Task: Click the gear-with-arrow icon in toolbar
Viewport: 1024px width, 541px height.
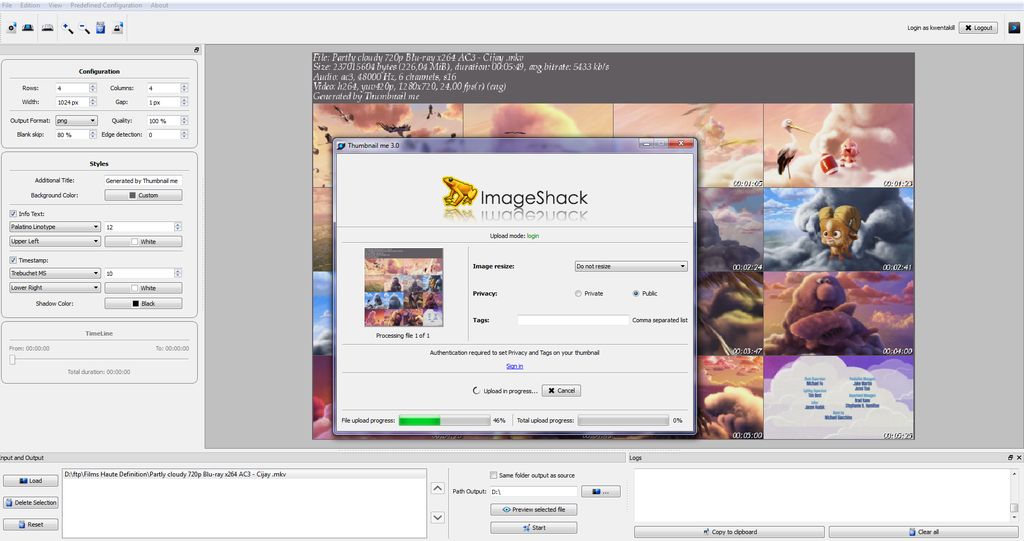Action: tap(11, 28)
